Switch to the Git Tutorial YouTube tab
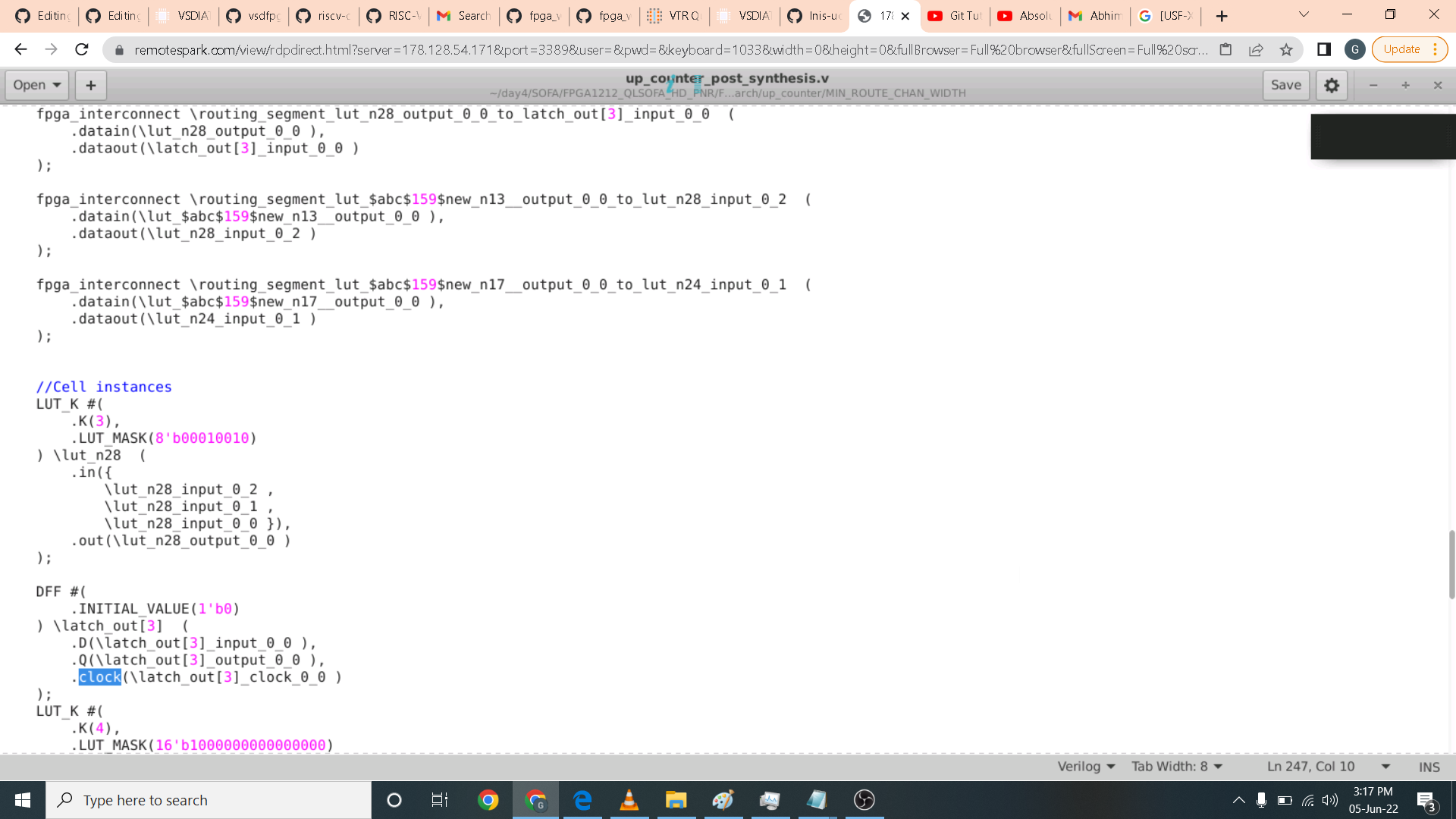This screenshot has height=819, width=1456. click(x=955, y=15)
